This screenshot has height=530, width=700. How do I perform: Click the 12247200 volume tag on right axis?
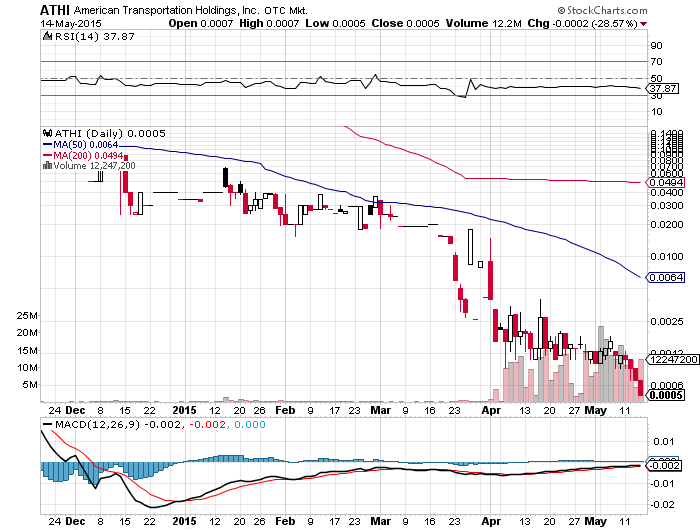coord(673,359)
